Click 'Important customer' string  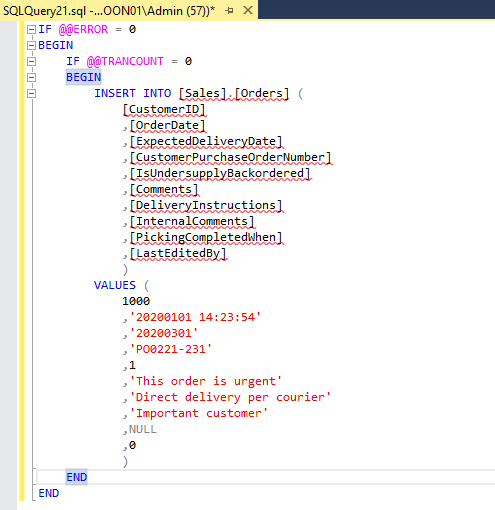pyautogui.click(x=199, y=413)
